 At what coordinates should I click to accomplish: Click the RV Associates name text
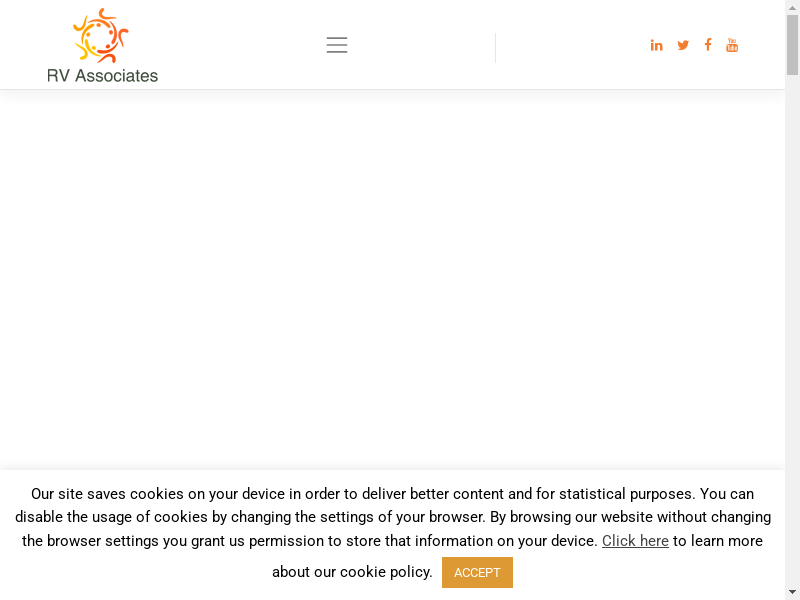(x=103, y=76)
